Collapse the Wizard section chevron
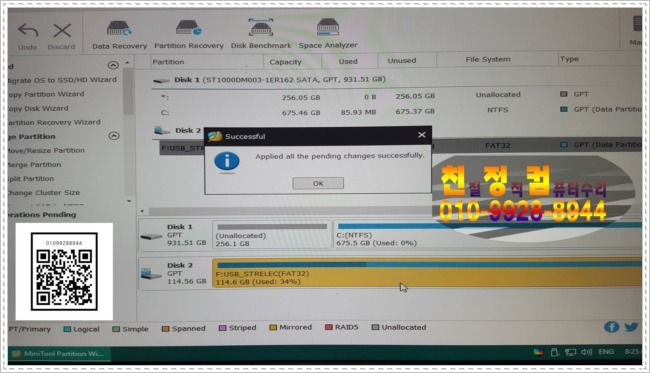 point(113,65)
